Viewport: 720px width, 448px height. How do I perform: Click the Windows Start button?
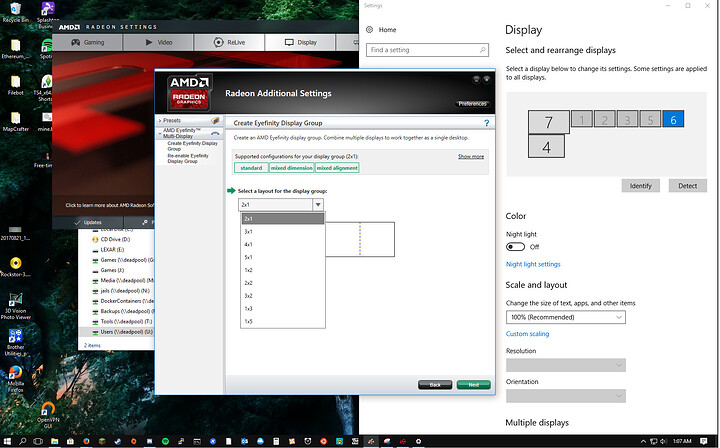coord(7,442)
